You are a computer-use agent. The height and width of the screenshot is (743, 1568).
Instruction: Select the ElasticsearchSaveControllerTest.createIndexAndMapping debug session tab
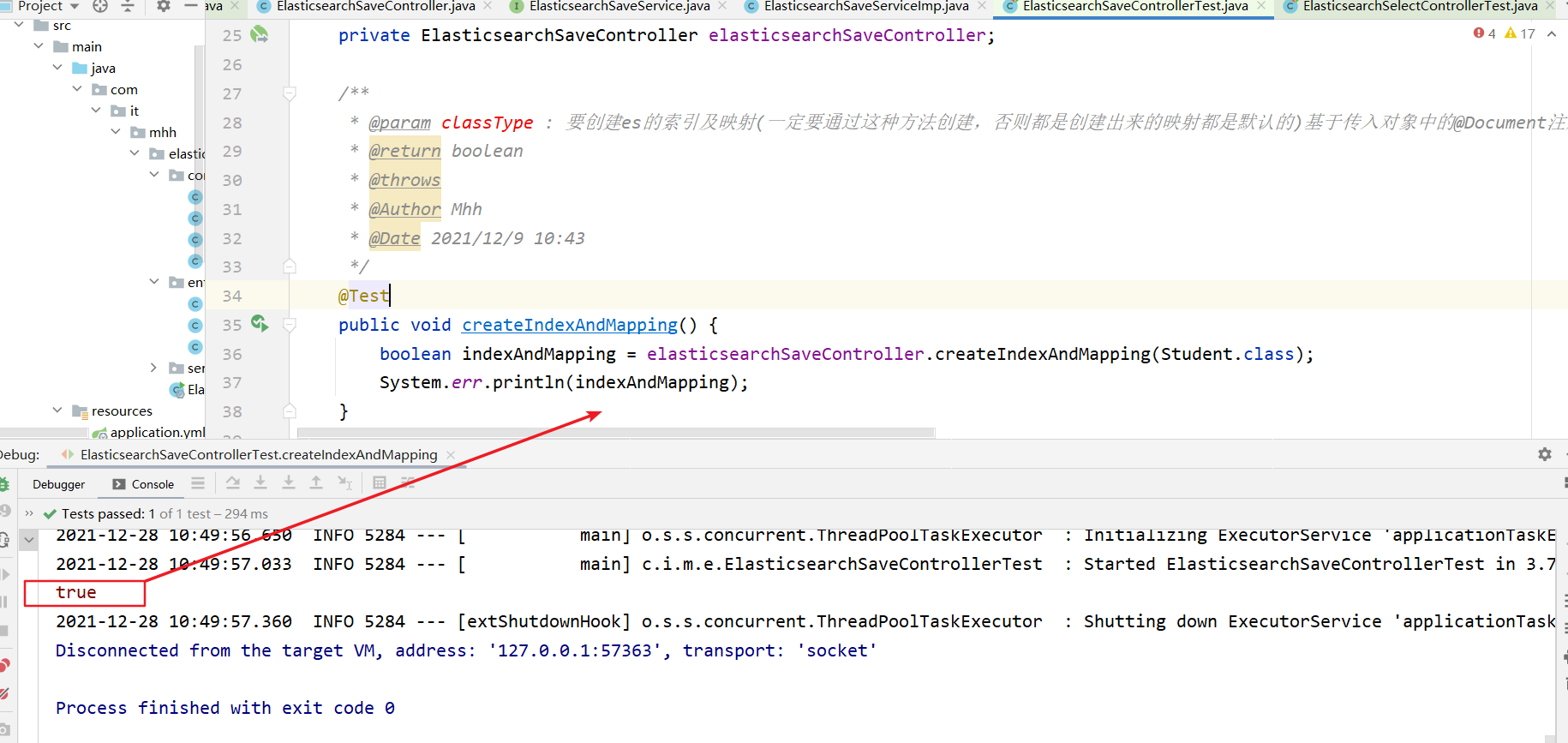pos(259,455)
